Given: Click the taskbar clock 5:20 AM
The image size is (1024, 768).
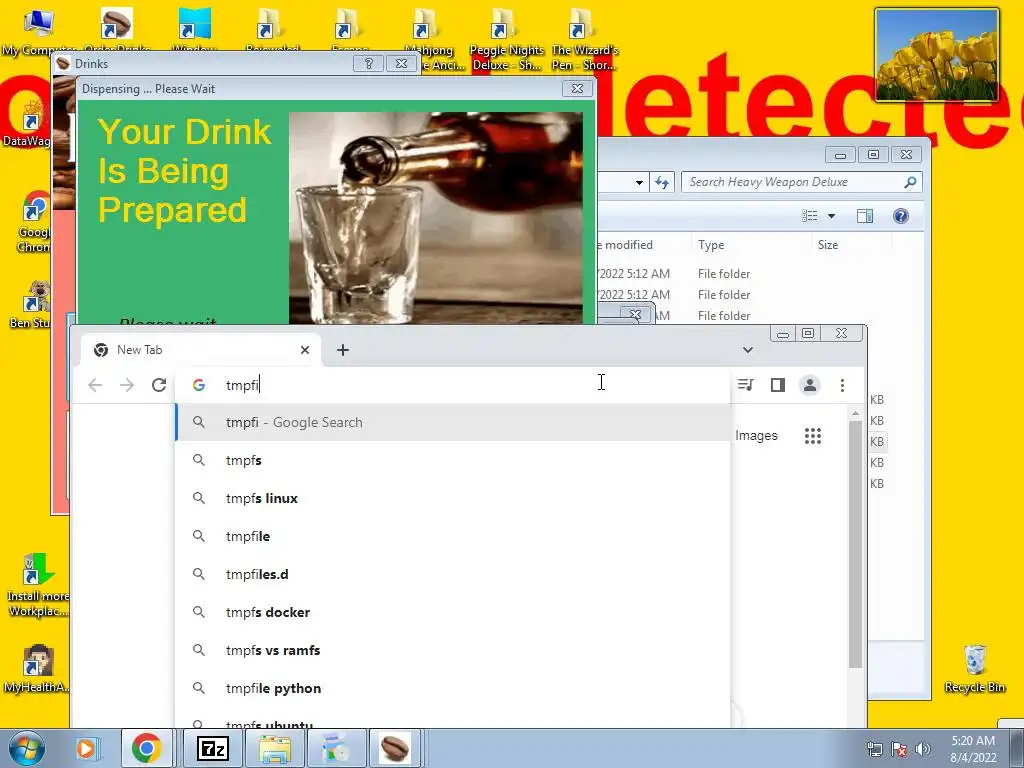Looking at the screenshot, I should pos(973,749).
